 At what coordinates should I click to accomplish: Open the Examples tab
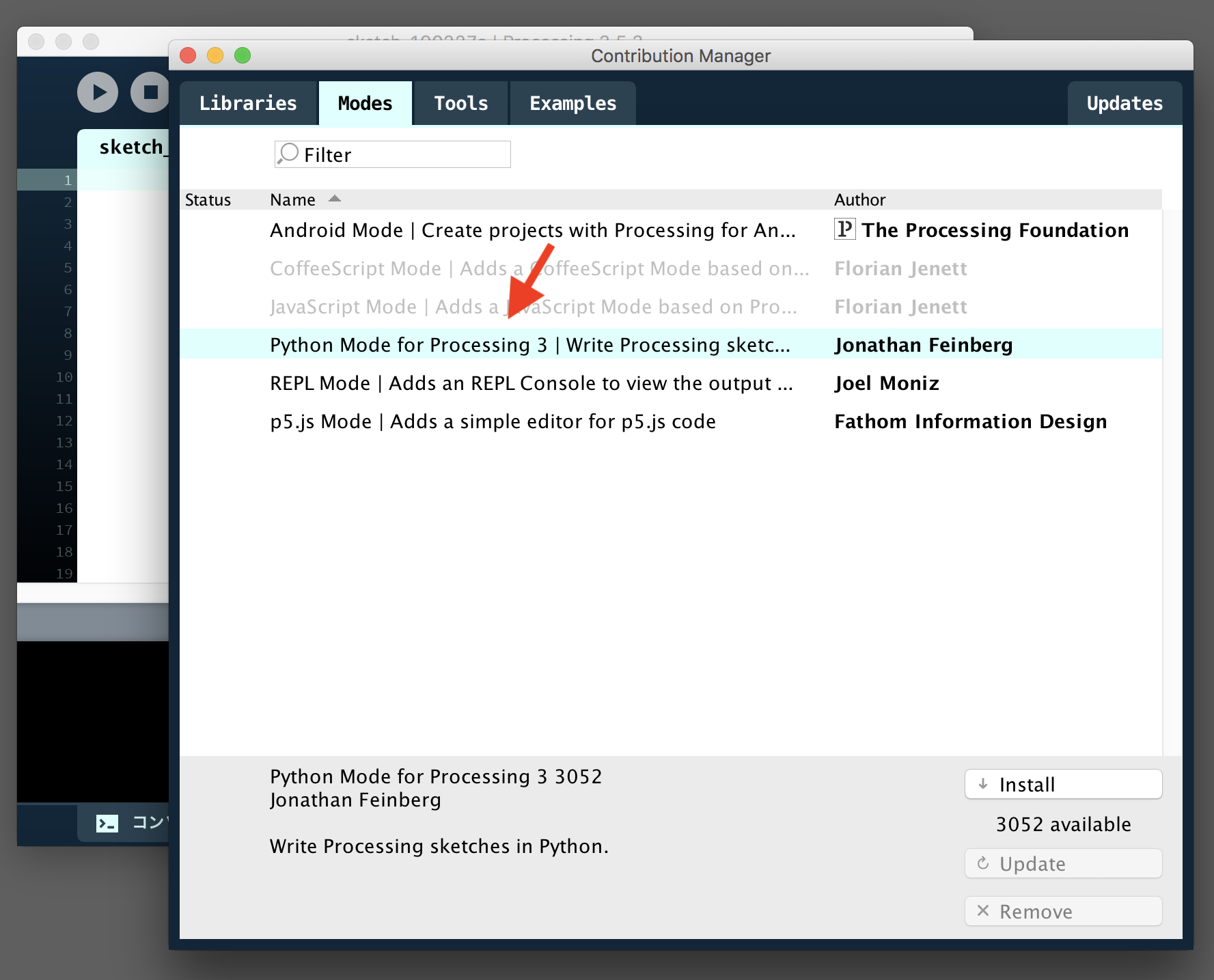[x=572, y=103]
